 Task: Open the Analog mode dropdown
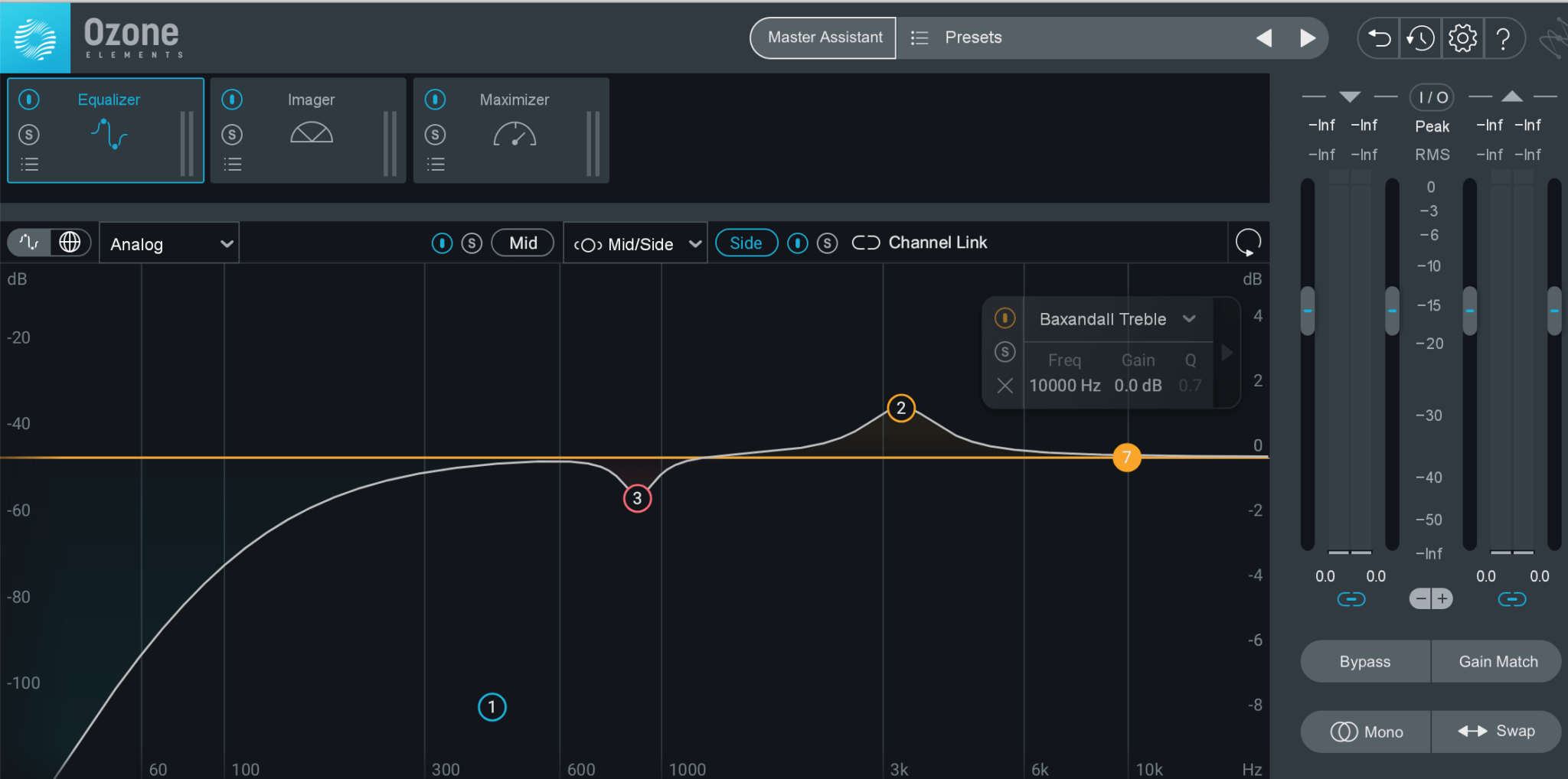pos(169,244)
